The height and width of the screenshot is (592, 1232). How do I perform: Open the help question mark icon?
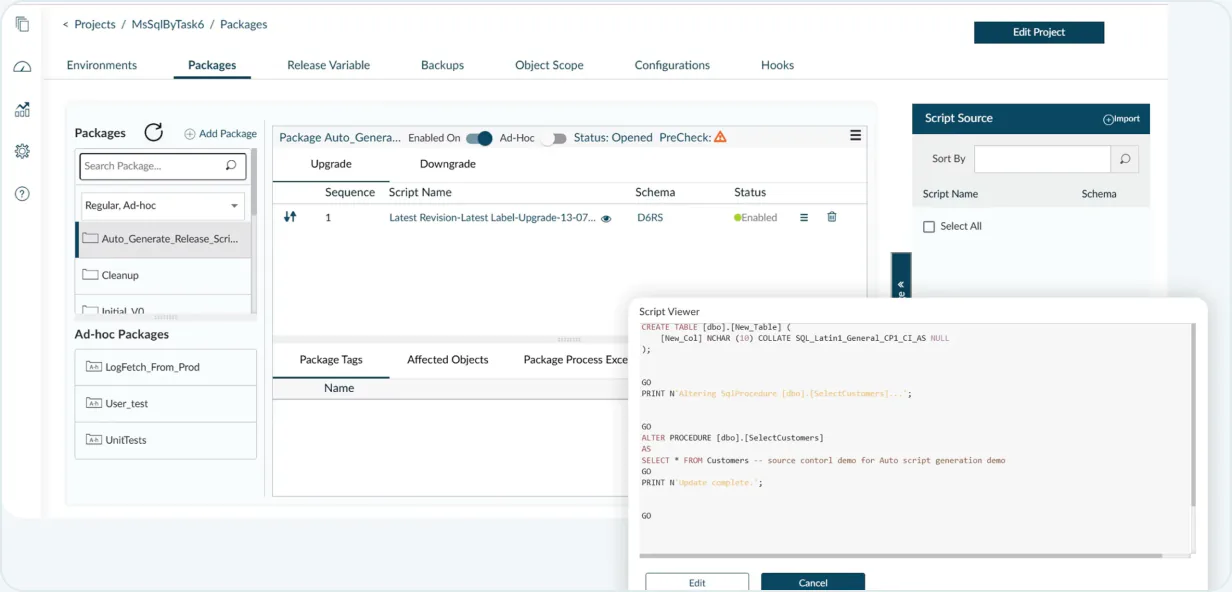22,194
